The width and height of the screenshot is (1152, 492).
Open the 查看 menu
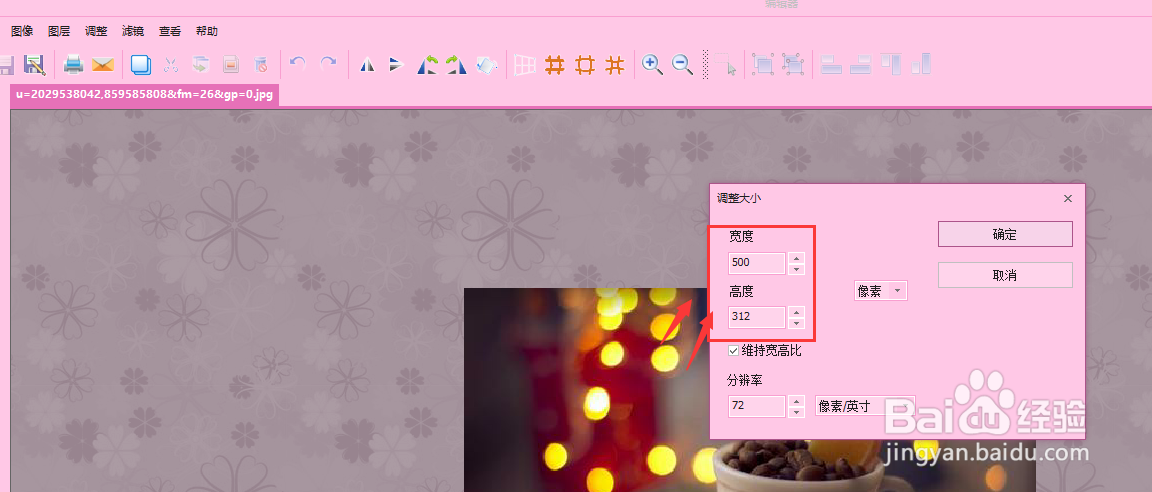pos(170,31)
